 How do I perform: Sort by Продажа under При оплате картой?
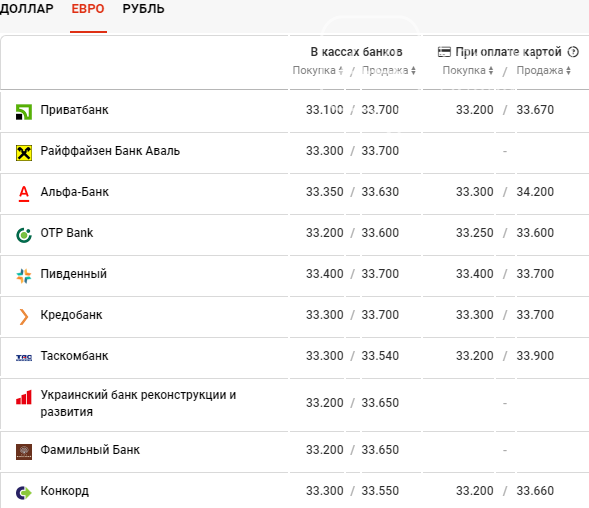[543, 70]
